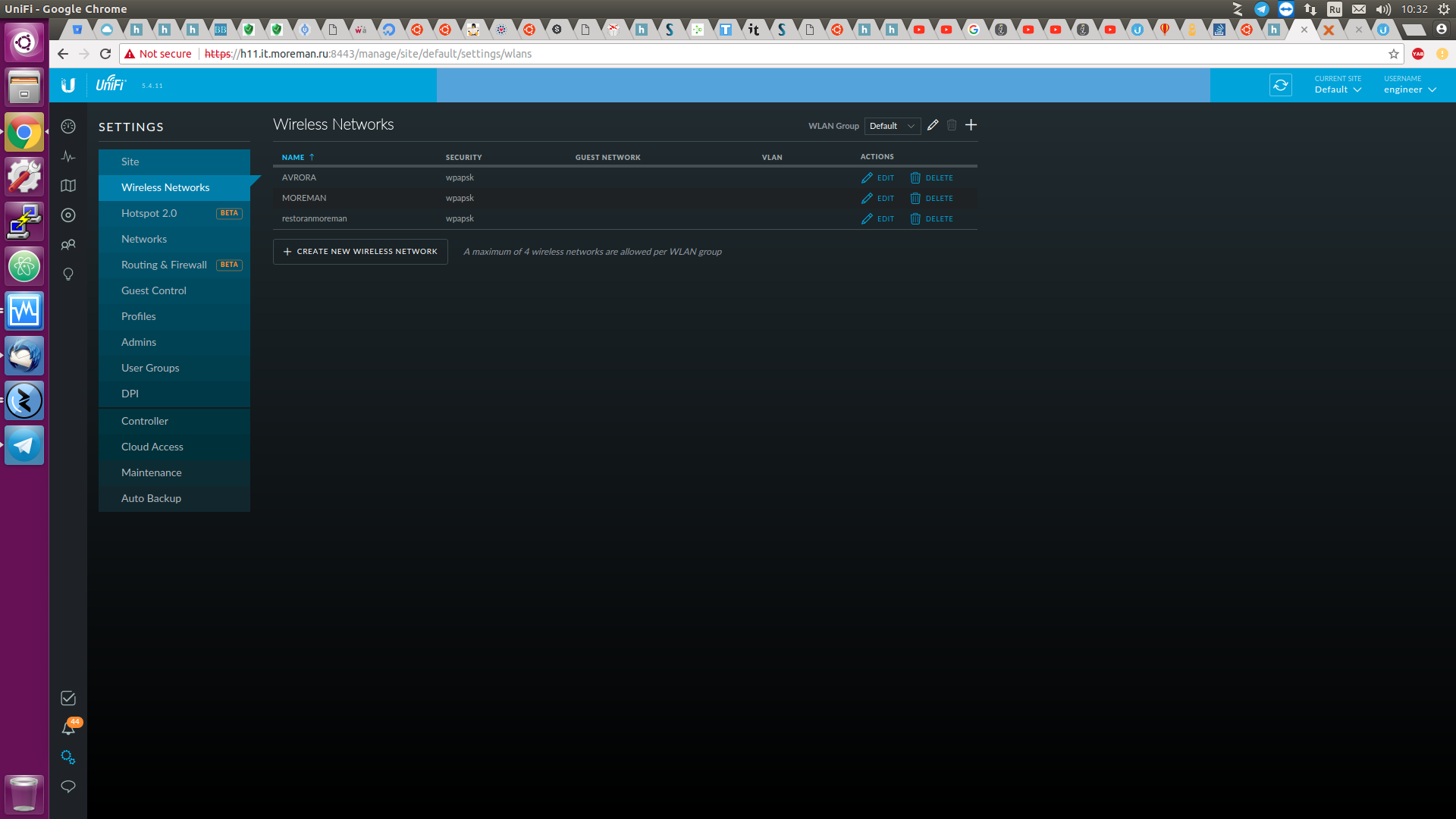Delete WLAN group trash icon
This screenshot has width=1456, height=819.
(952, 125)
